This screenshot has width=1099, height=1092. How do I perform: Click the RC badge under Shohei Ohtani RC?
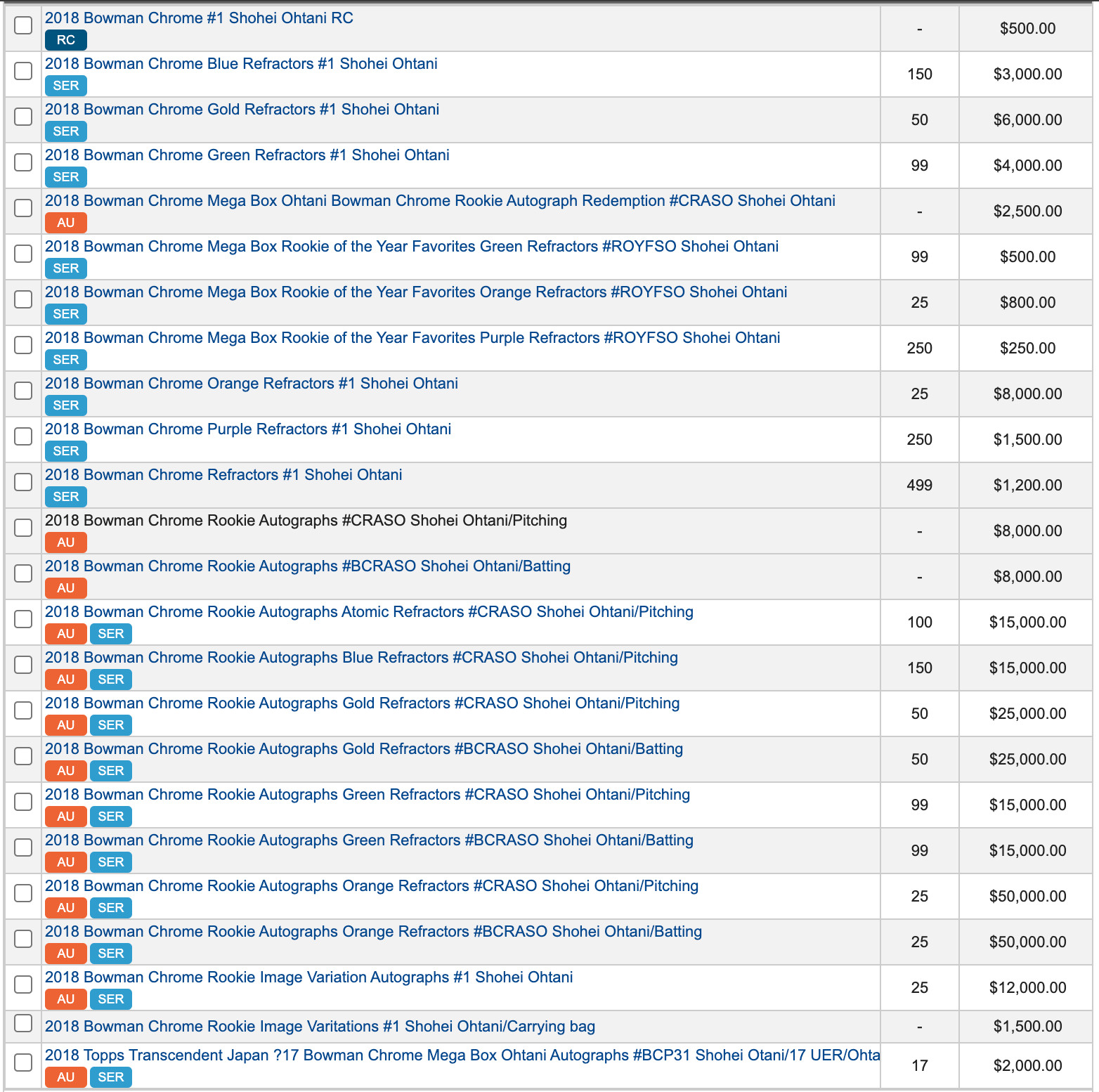point(66,40)
